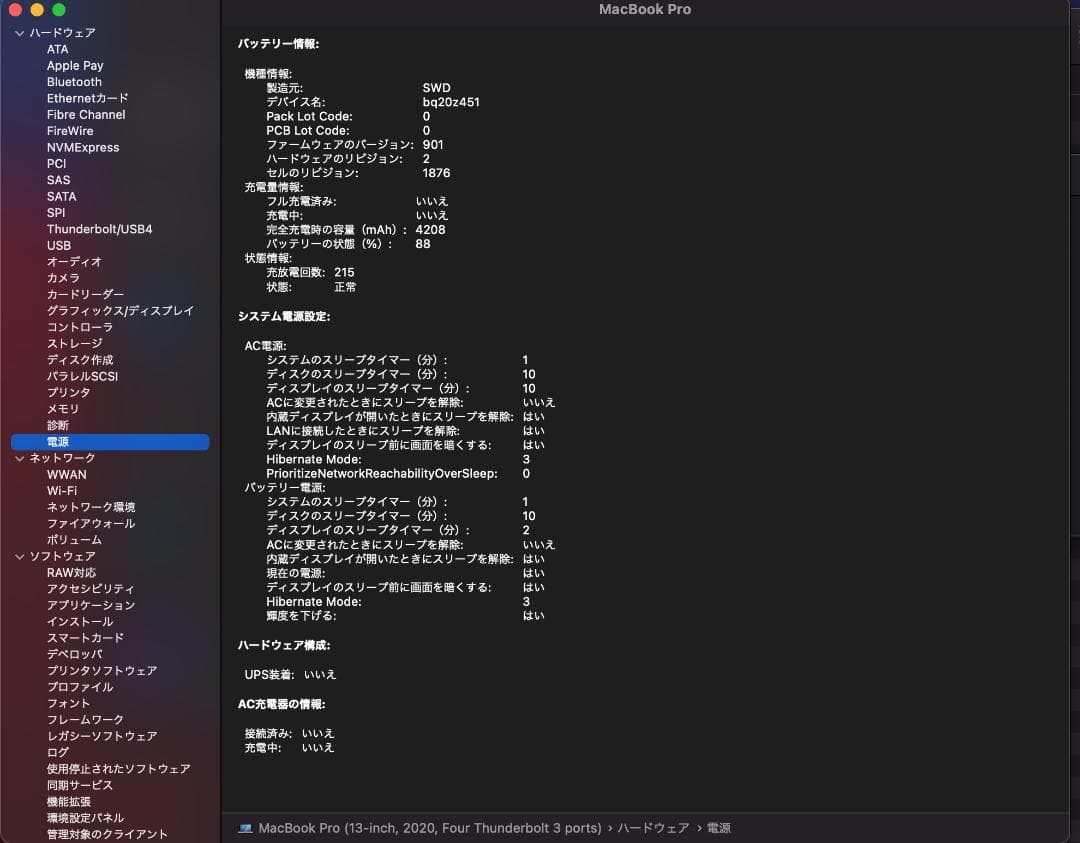Click the PrioritizeNetworkReachabilityOverSleep label
1080x843 pixels.
382,474
